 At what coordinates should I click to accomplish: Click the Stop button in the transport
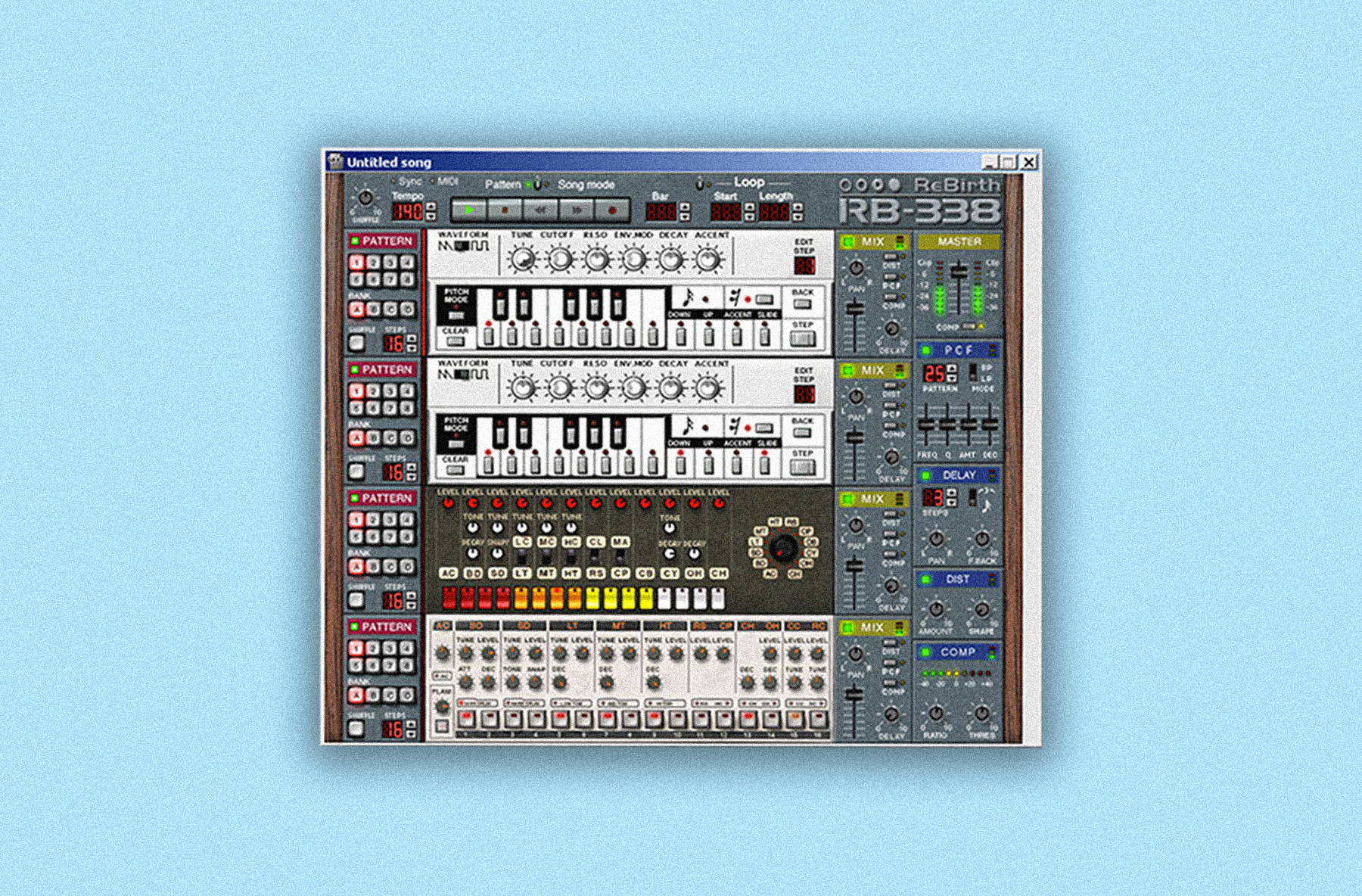pos(505,210)
